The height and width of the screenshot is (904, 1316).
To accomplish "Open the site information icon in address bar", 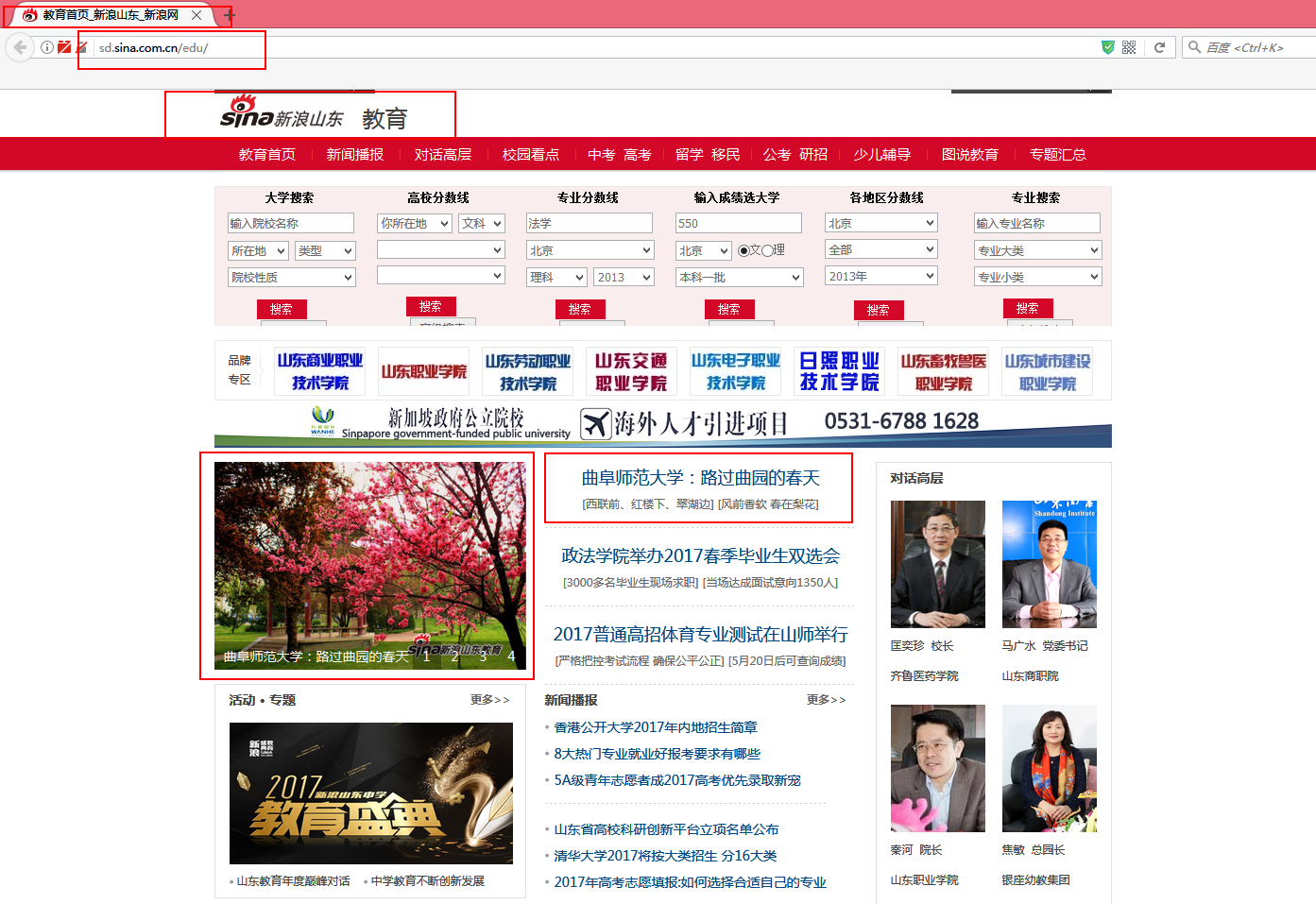I will point(46,47).
